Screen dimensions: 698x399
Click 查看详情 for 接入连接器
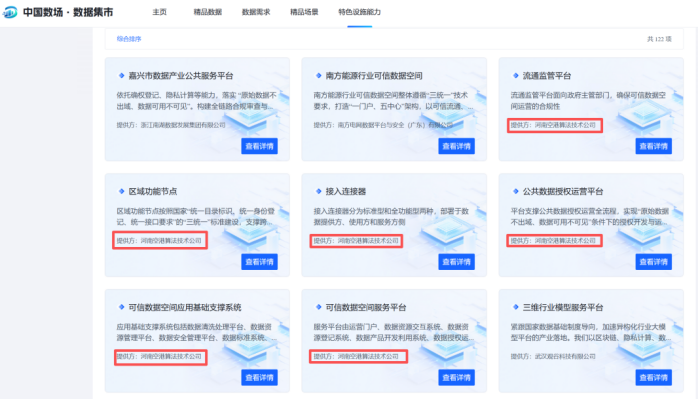tap(456, 262)
